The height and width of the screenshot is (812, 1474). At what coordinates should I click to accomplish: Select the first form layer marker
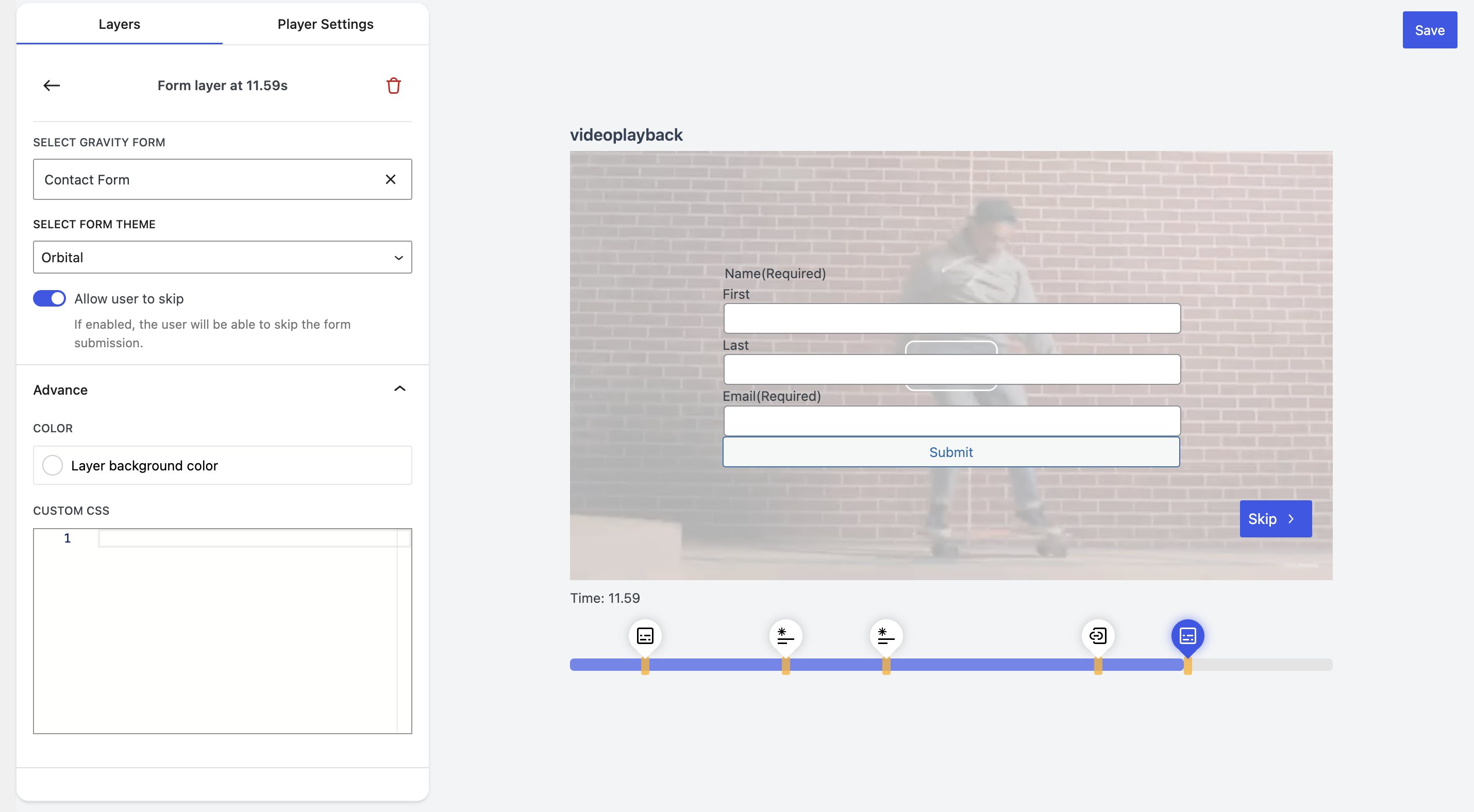[645, 635]
